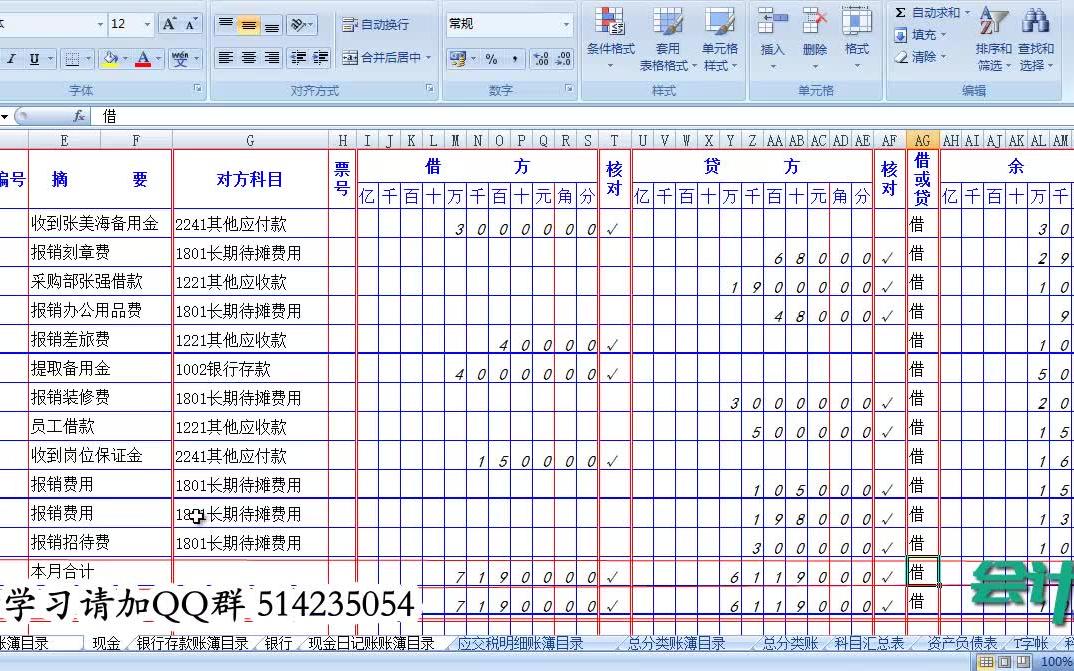Image resolution: width=1074 pixels, height=671 pixels.
Task: Click the 查找和选择 binoculars icon
Action: coord(1036,20)
